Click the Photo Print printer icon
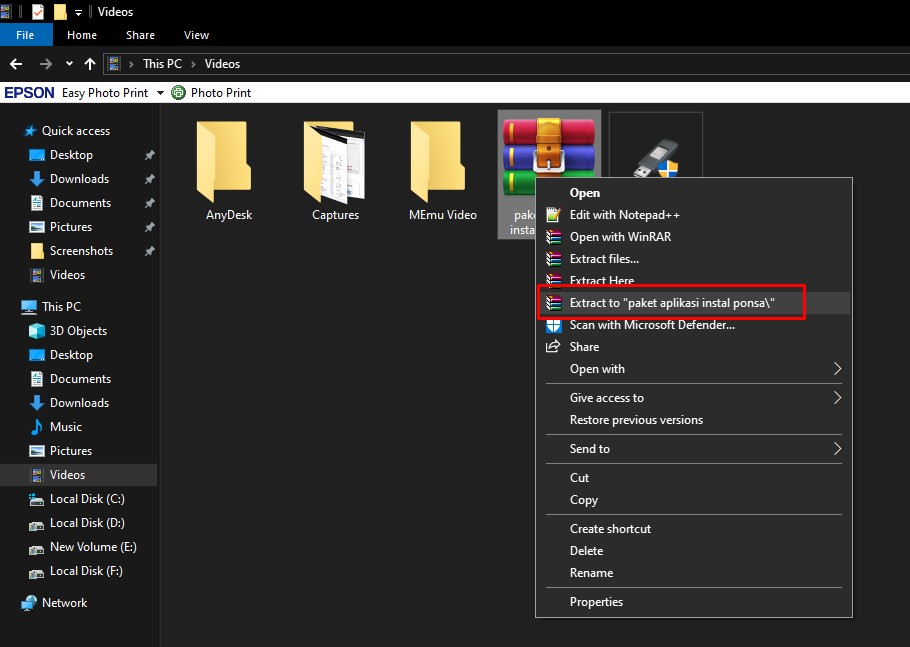This screenshot has width=910, height=647. 178,93
